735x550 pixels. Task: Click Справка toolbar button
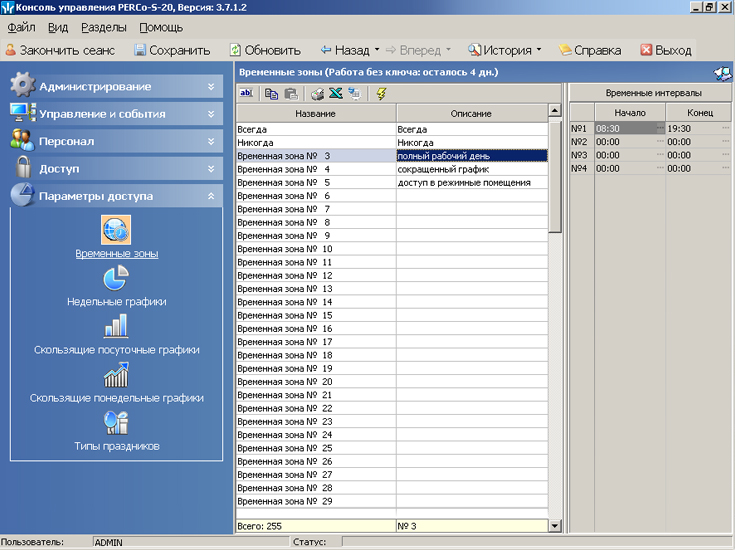[x=590, y=50]
